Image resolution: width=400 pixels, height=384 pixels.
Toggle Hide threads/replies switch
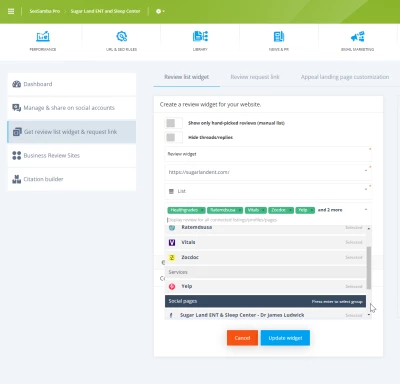pyautogui.click(x=173, y=137)
